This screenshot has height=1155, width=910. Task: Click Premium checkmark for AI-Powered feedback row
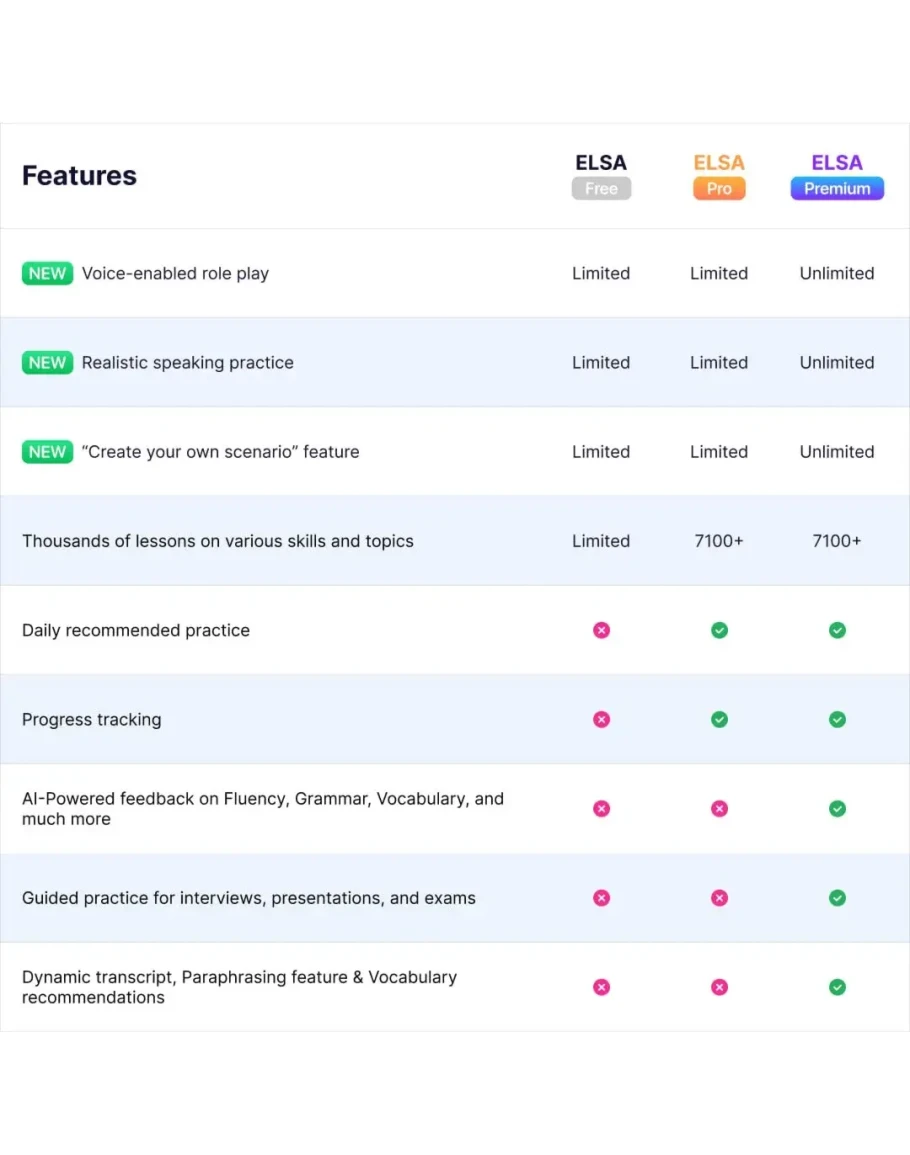click(837, 808)
